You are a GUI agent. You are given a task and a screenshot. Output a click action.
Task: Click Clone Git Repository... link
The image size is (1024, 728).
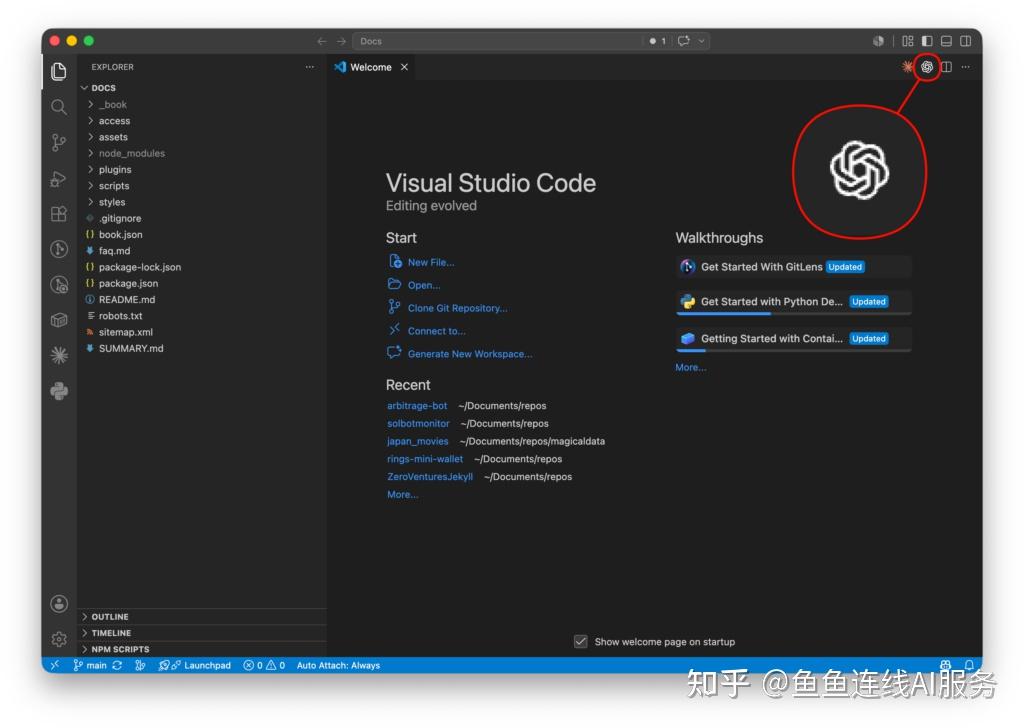[x=457, y=308]
